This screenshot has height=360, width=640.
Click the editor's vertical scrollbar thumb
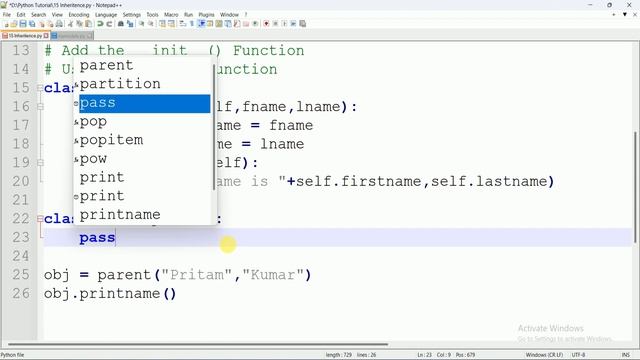[635, 187]
